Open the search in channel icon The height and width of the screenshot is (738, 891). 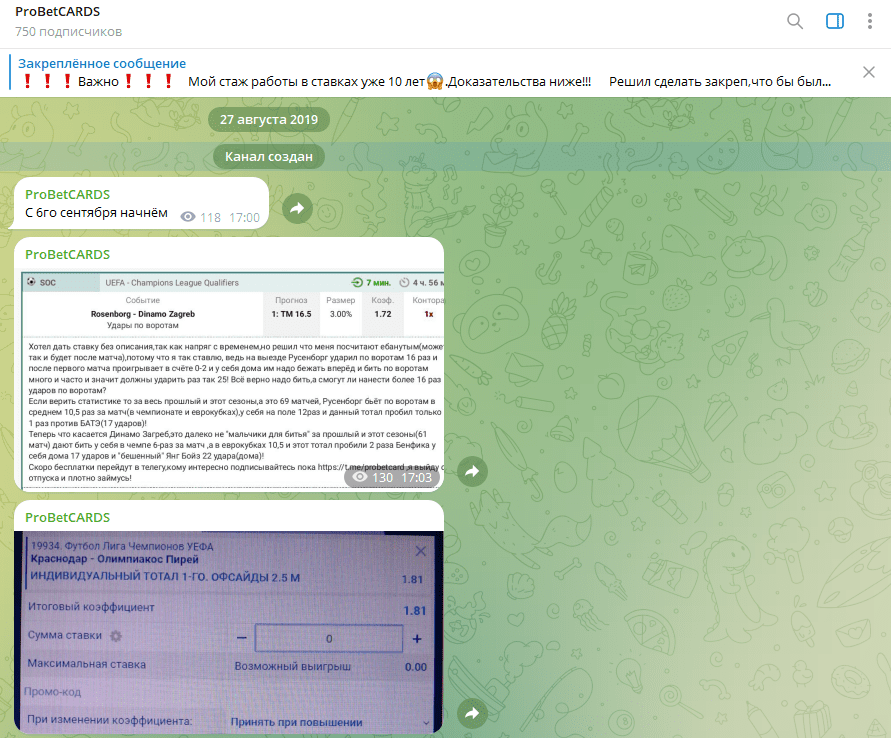point(795,21)
